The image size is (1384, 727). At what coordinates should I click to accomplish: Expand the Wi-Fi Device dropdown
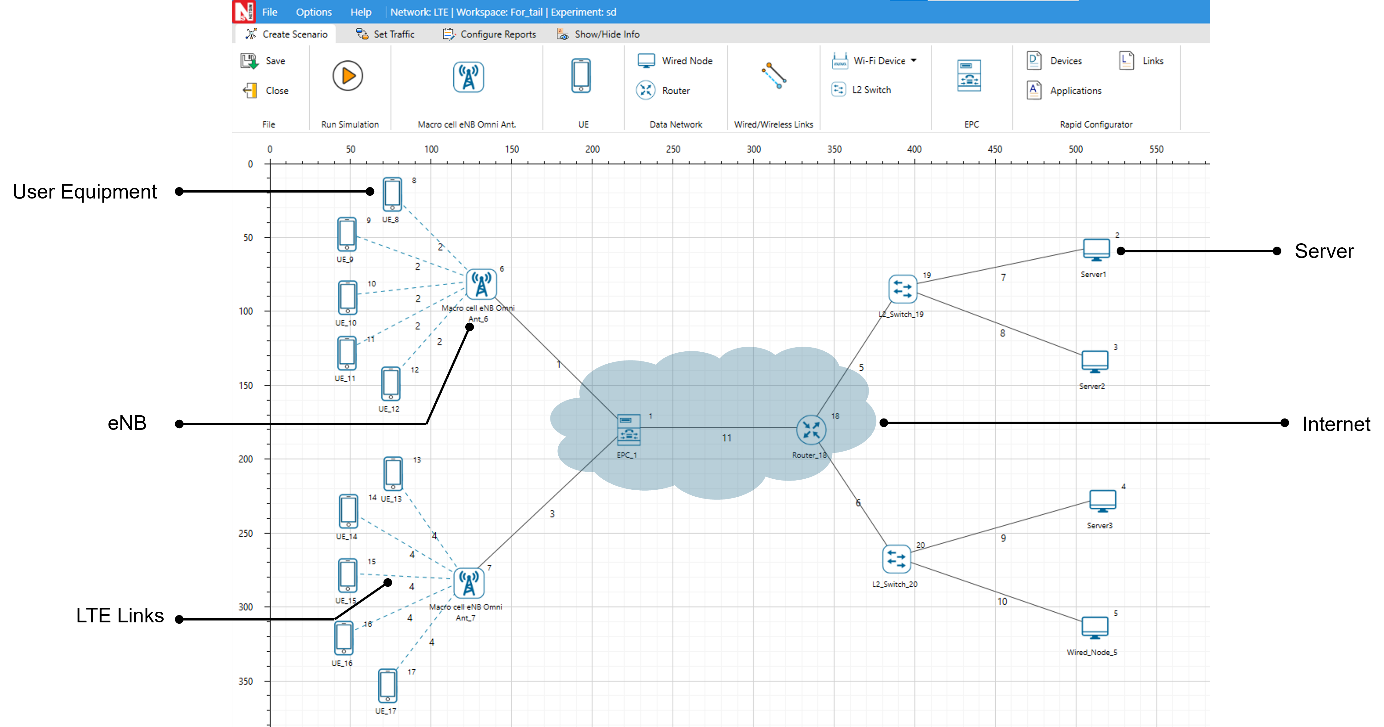913,61
